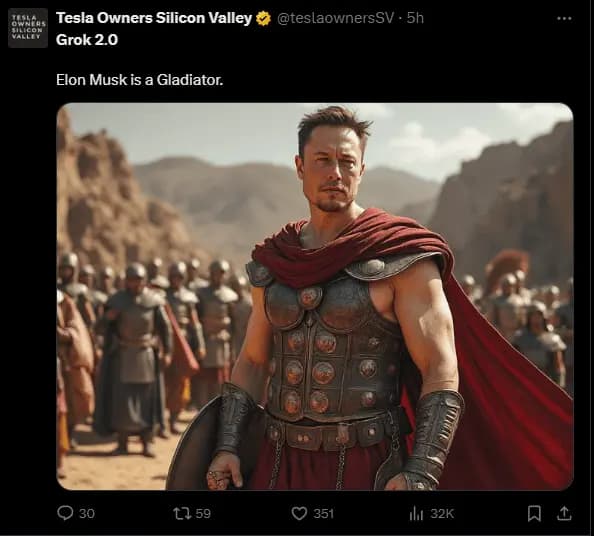
Task: Click the repost count 59
Action: [203, 513]
